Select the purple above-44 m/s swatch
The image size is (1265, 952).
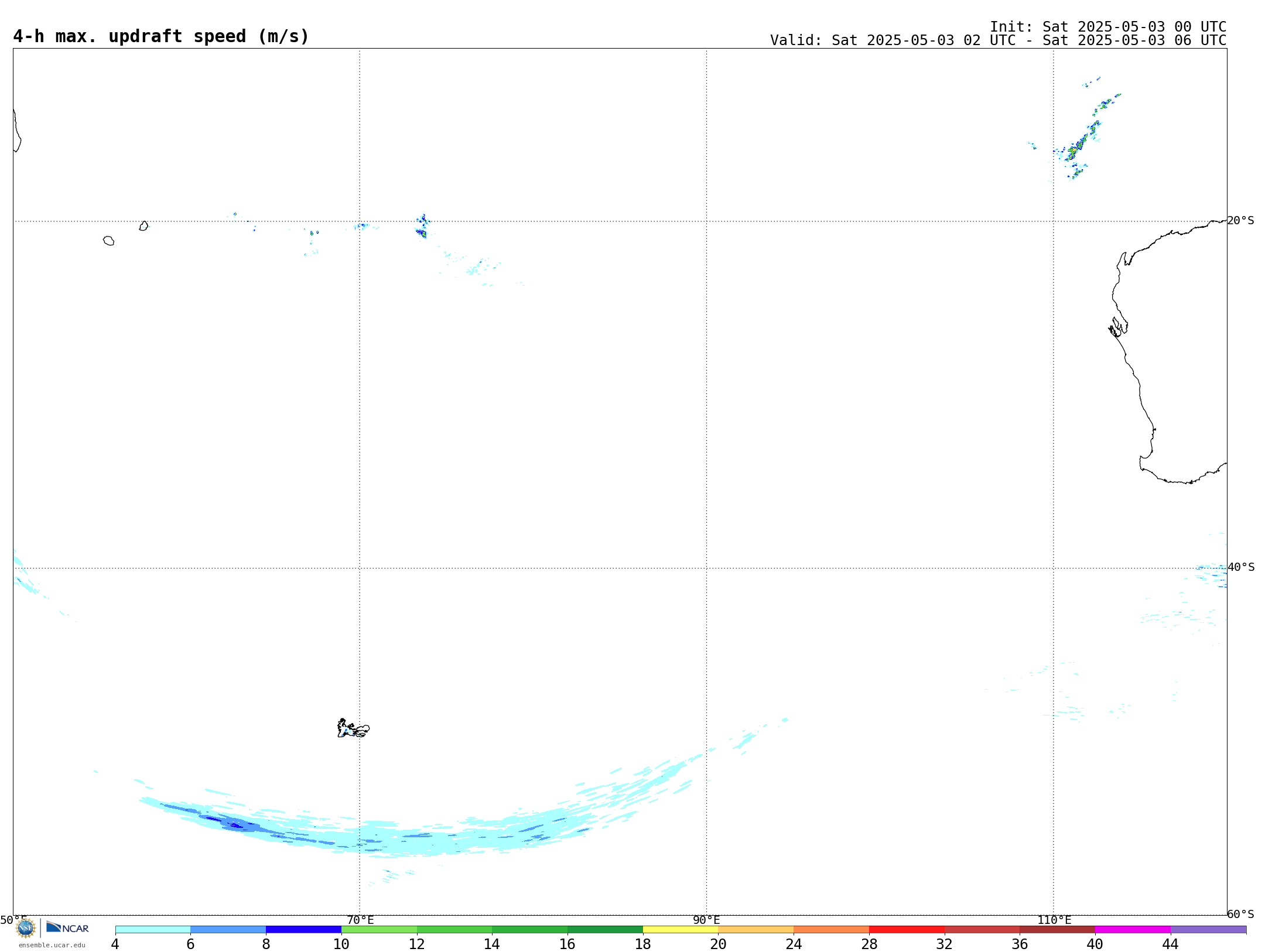pos(1209,930)
